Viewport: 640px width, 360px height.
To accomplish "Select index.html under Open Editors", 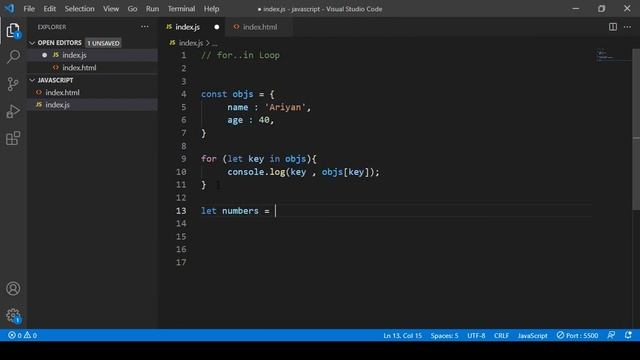I will (x=93, y=68).
